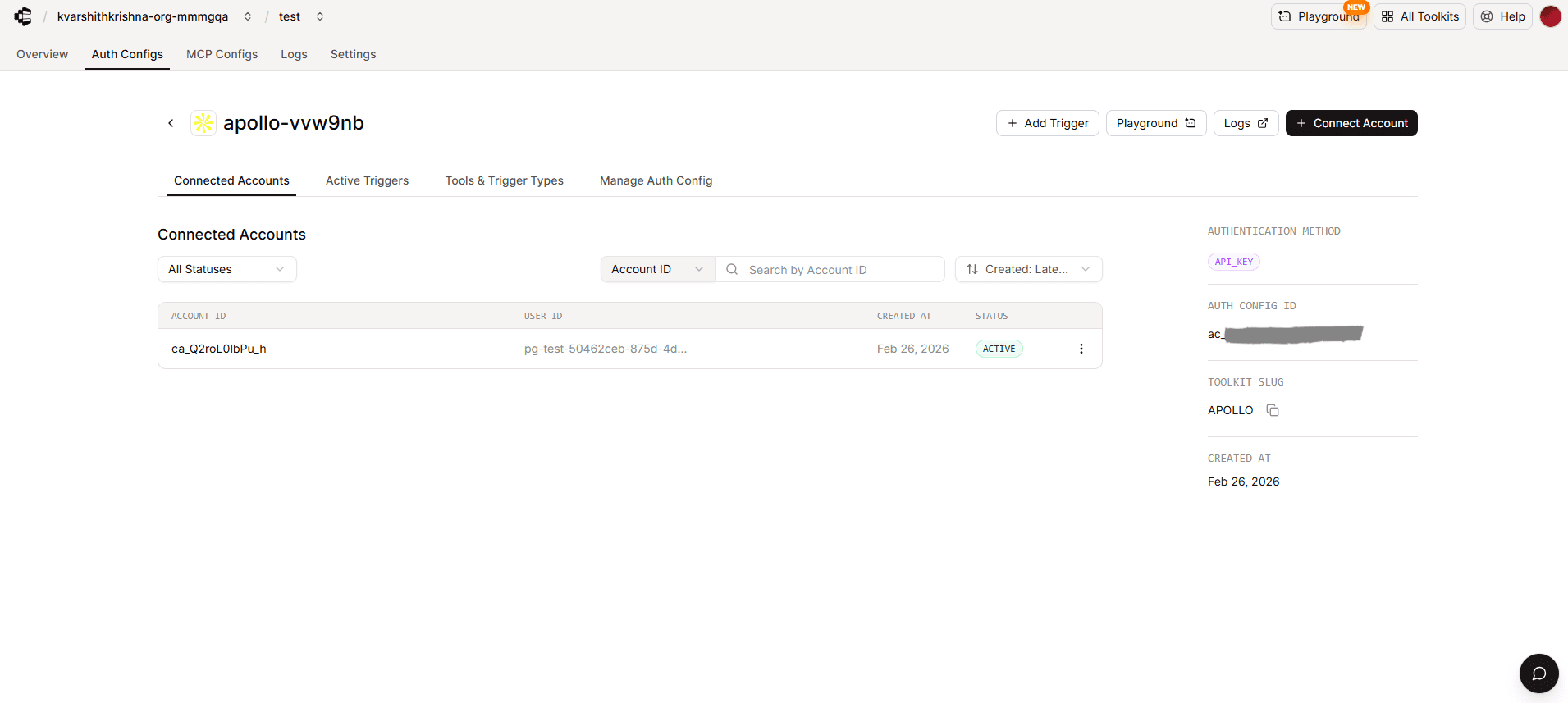
Task: Click the ACCOUNT ID column header
Action: [x=199, y=316]
